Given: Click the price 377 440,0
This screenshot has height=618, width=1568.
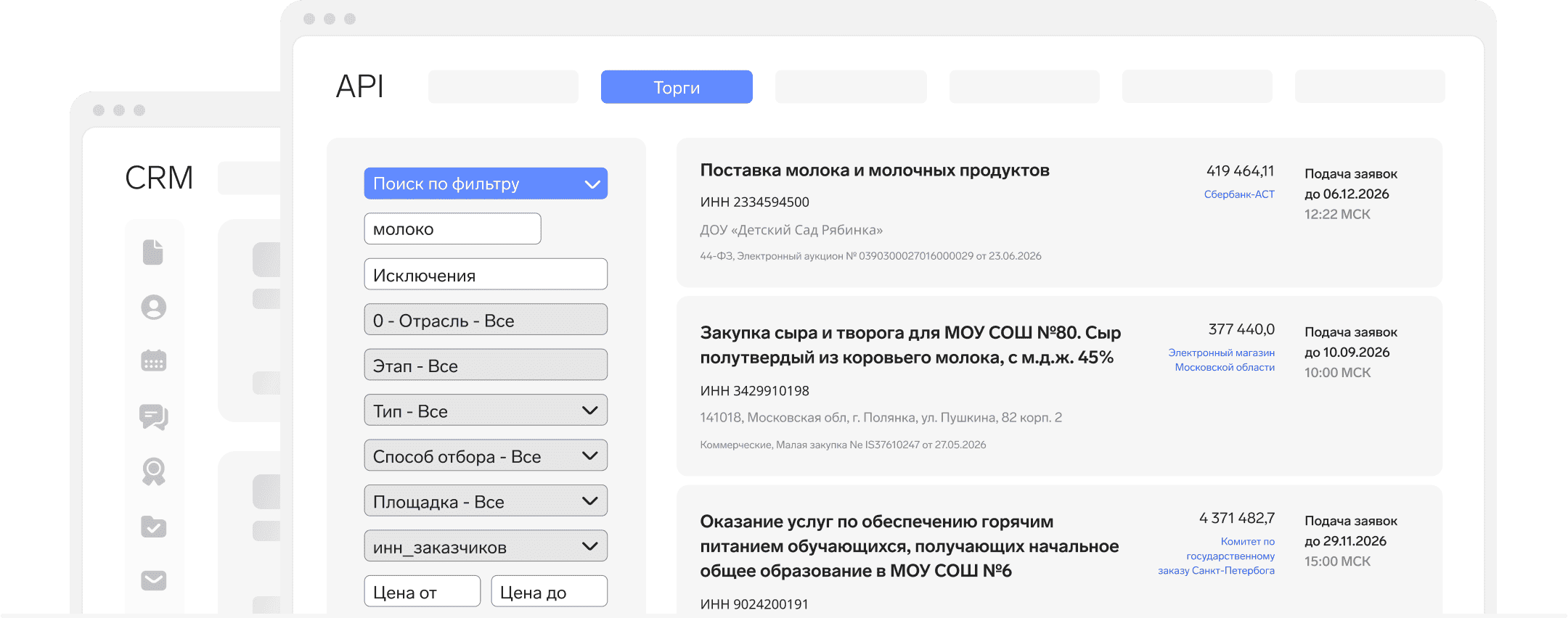Looking at the screenshot, I should (1241, 329).
